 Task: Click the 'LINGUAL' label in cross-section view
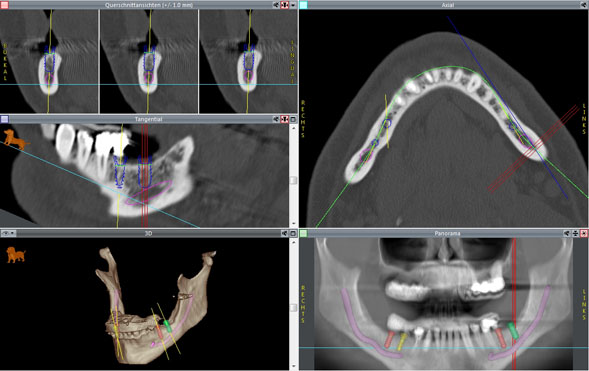tap(293, 62)
